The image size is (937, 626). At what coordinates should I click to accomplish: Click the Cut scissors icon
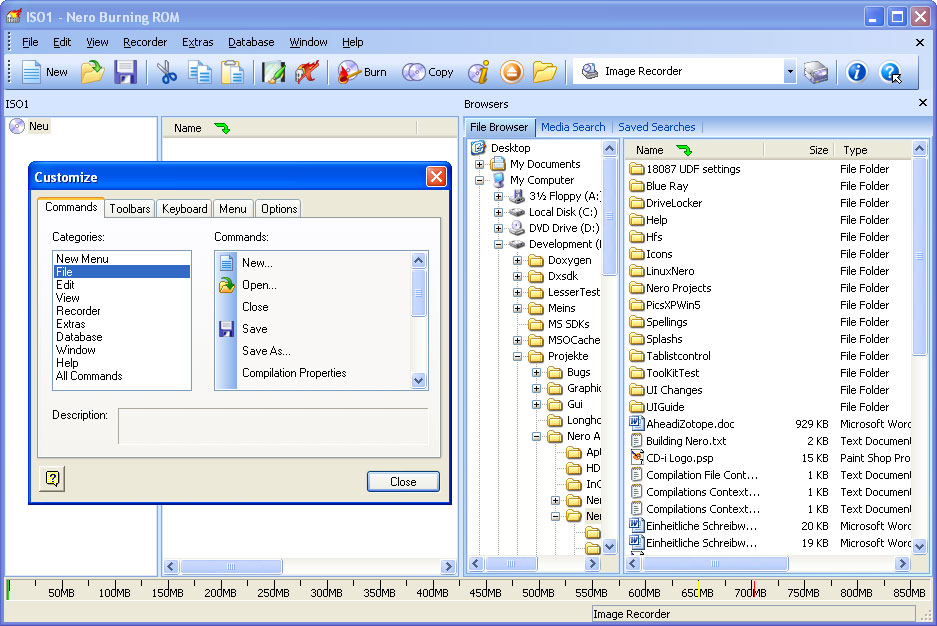click(167, 72)
